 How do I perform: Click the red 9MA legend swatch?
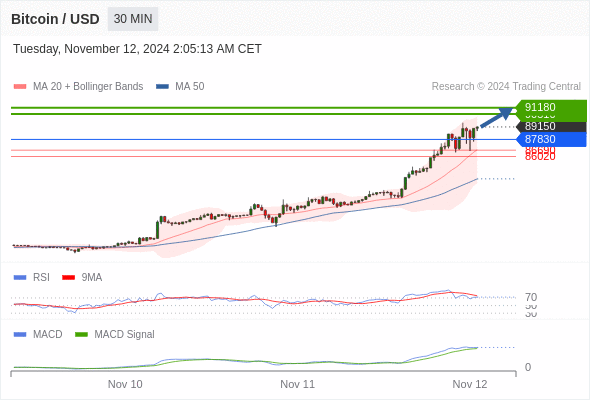pyautogui.click(x=68, y=278)
